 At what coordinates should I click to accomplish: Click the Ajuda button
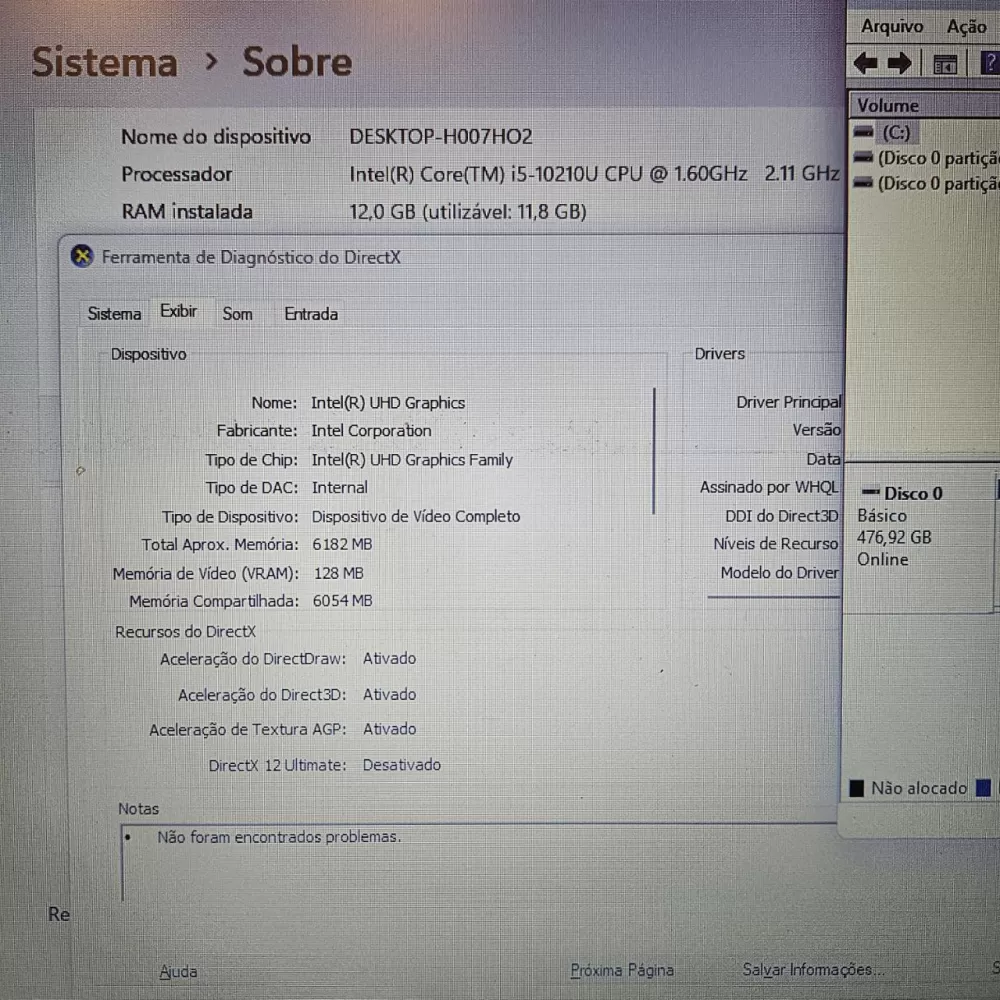point(178,971)
